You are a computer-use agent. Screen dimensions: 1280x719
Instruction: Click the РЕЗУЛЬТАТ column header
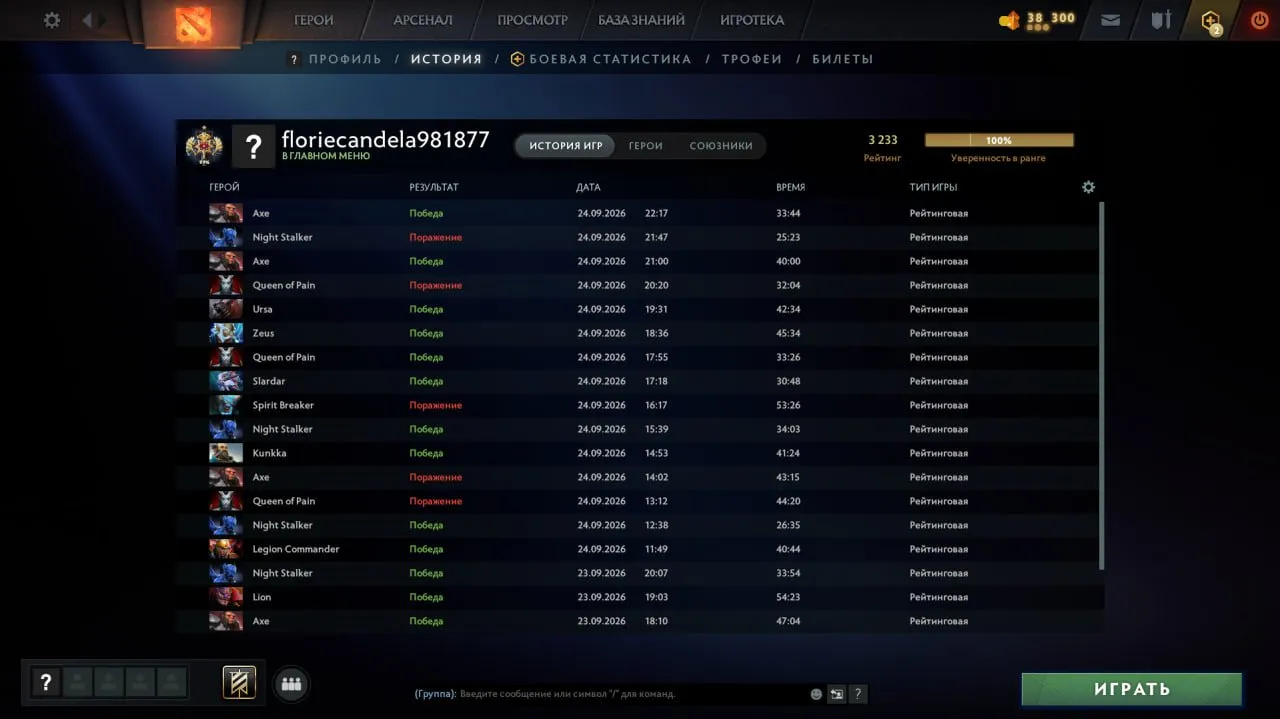point(434,187)
